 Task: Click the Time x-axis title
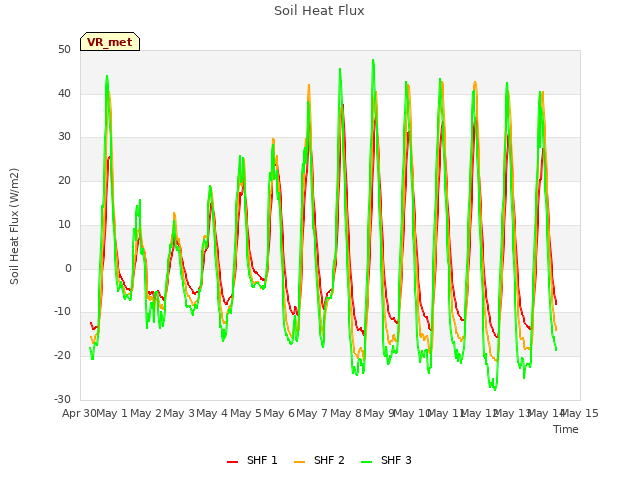566,429
